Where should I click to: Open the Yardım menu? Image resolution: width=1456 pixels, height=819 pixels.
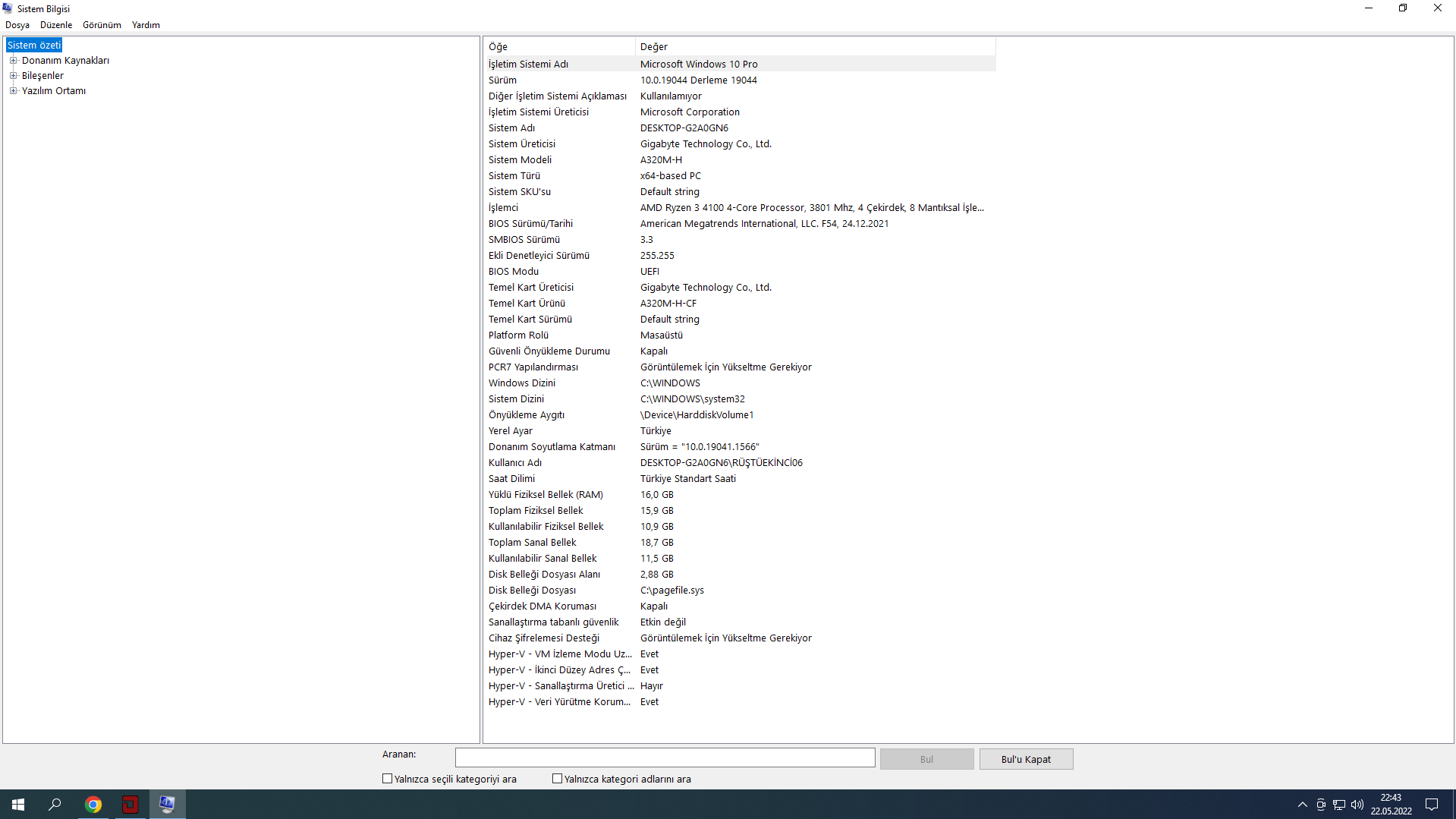click(x=146, y=25)
